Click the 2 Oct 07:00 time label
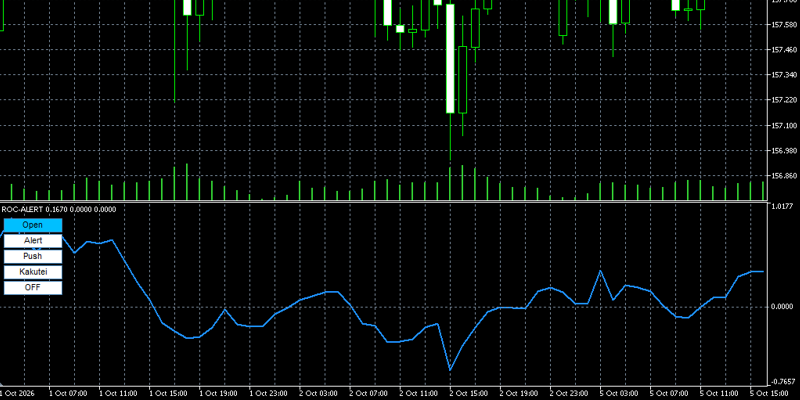 pos(368,393)
